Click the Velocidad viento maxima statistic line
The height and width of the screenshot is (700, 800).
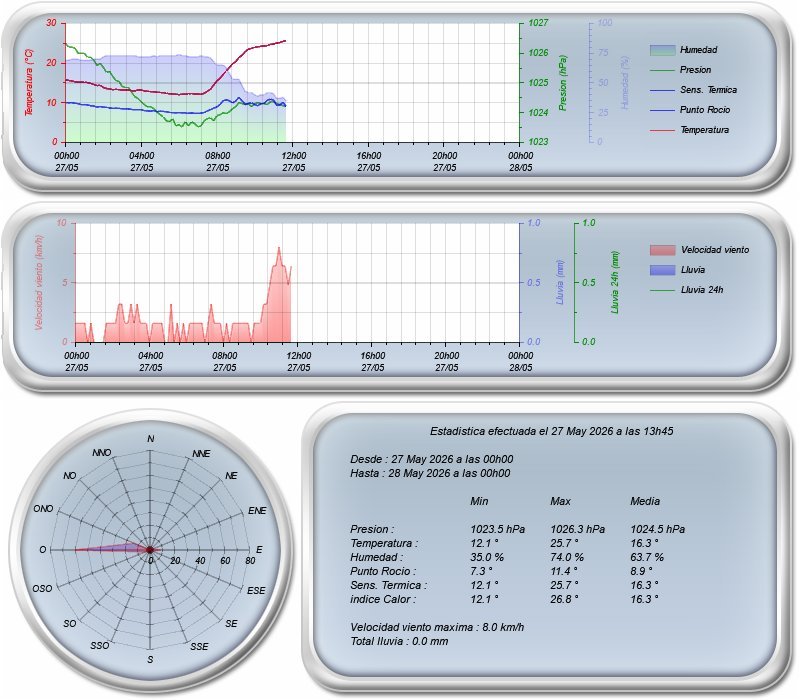click(437, 627)
